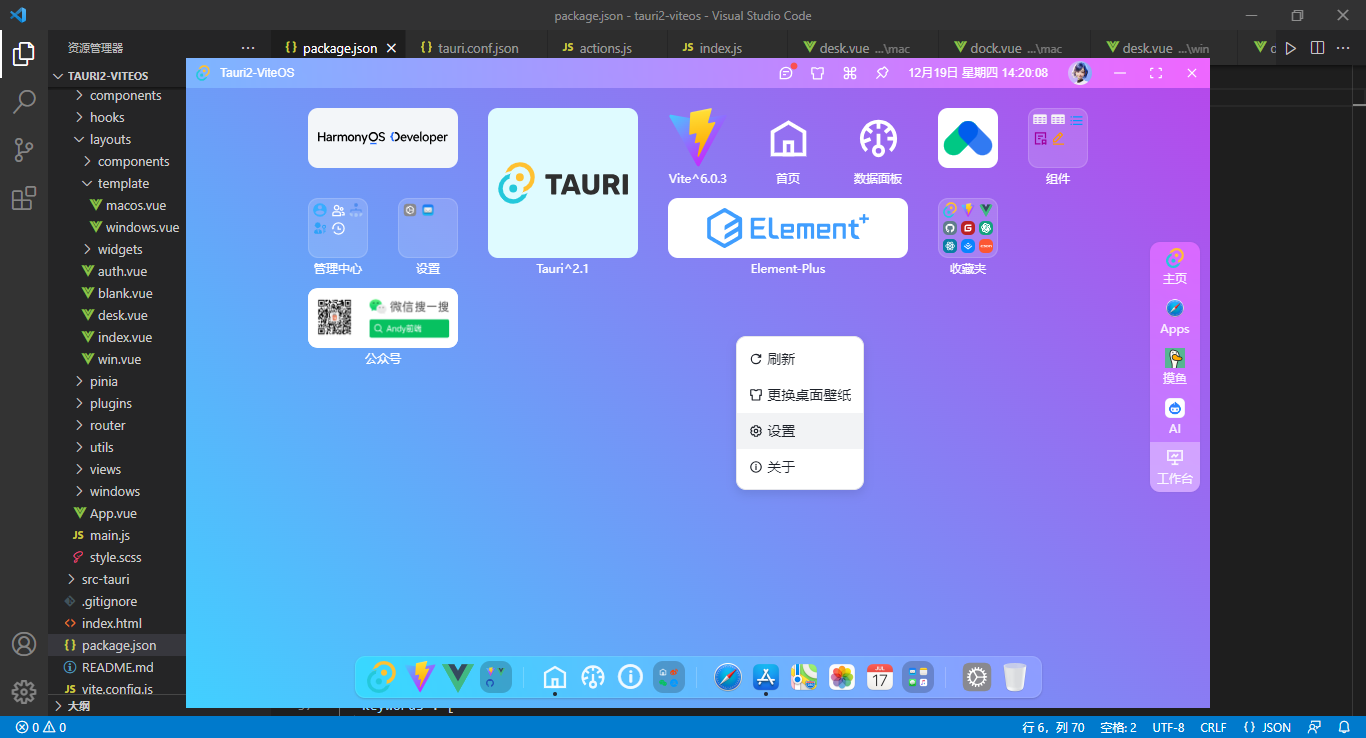Collapse the template folder
The height and width of the screenshot is (738, 1366).
(122, 183)
